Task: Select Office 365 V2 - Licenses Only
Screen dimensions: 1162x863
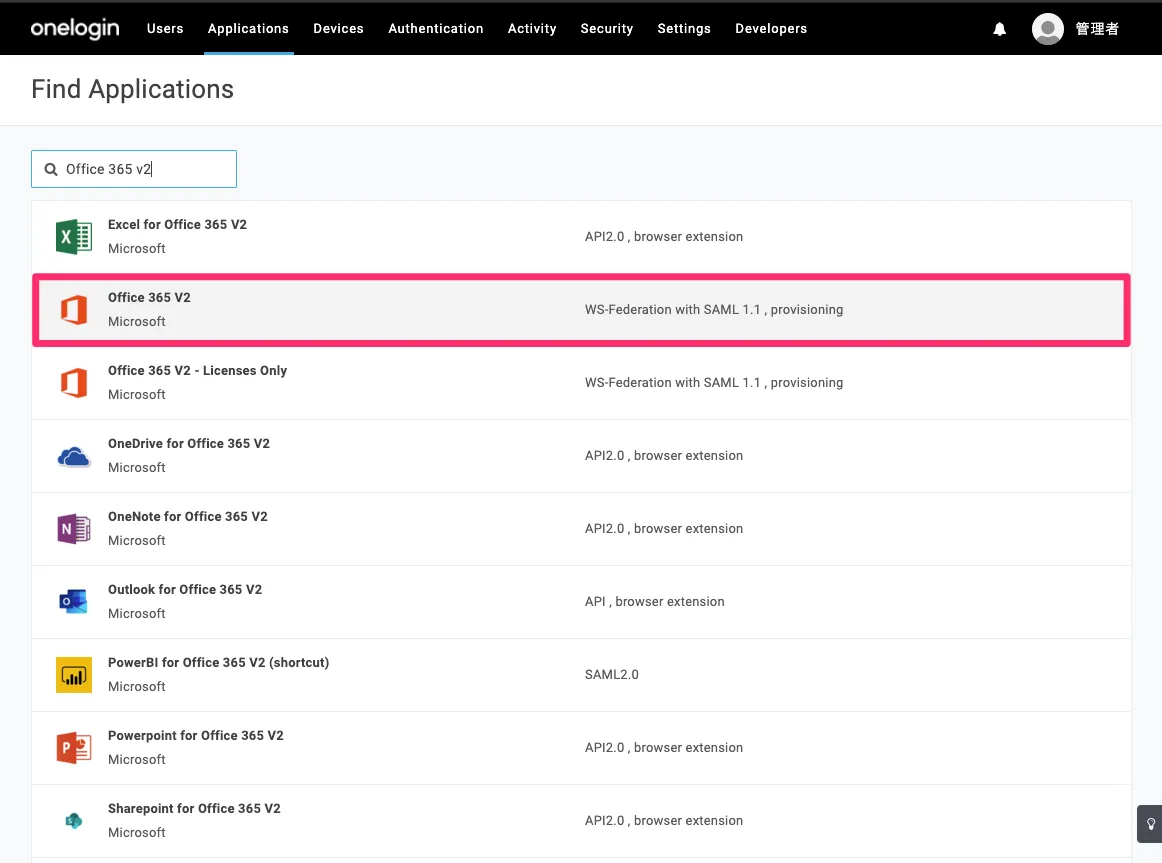Action: click(x=197, y=371)
